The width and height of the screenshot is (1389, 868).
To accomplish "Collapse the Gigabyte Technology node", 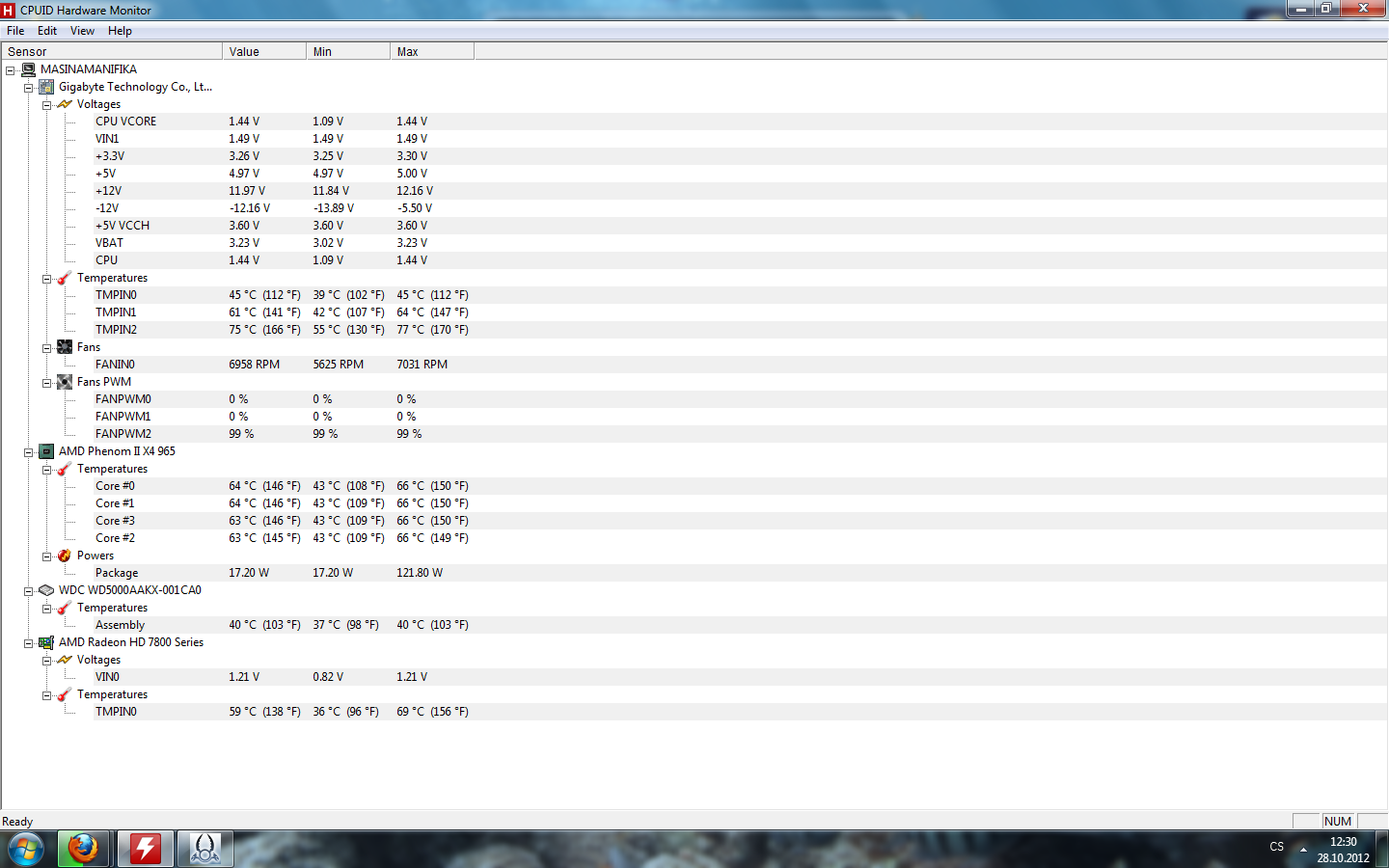I will [x=29, y=88].
